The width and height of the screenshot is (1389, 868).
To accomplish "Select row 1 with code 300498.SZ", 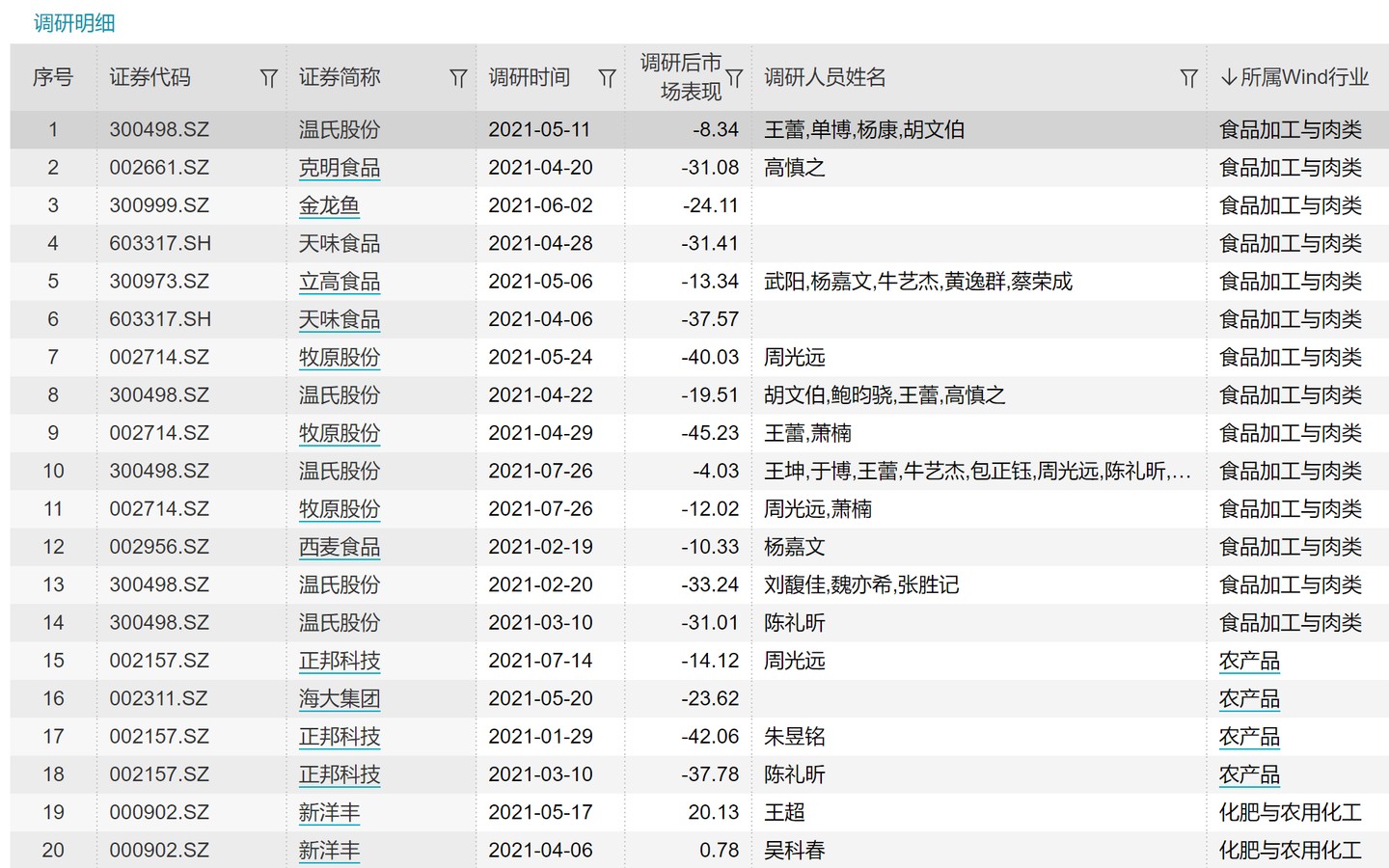I will click(x=159, y=129).
